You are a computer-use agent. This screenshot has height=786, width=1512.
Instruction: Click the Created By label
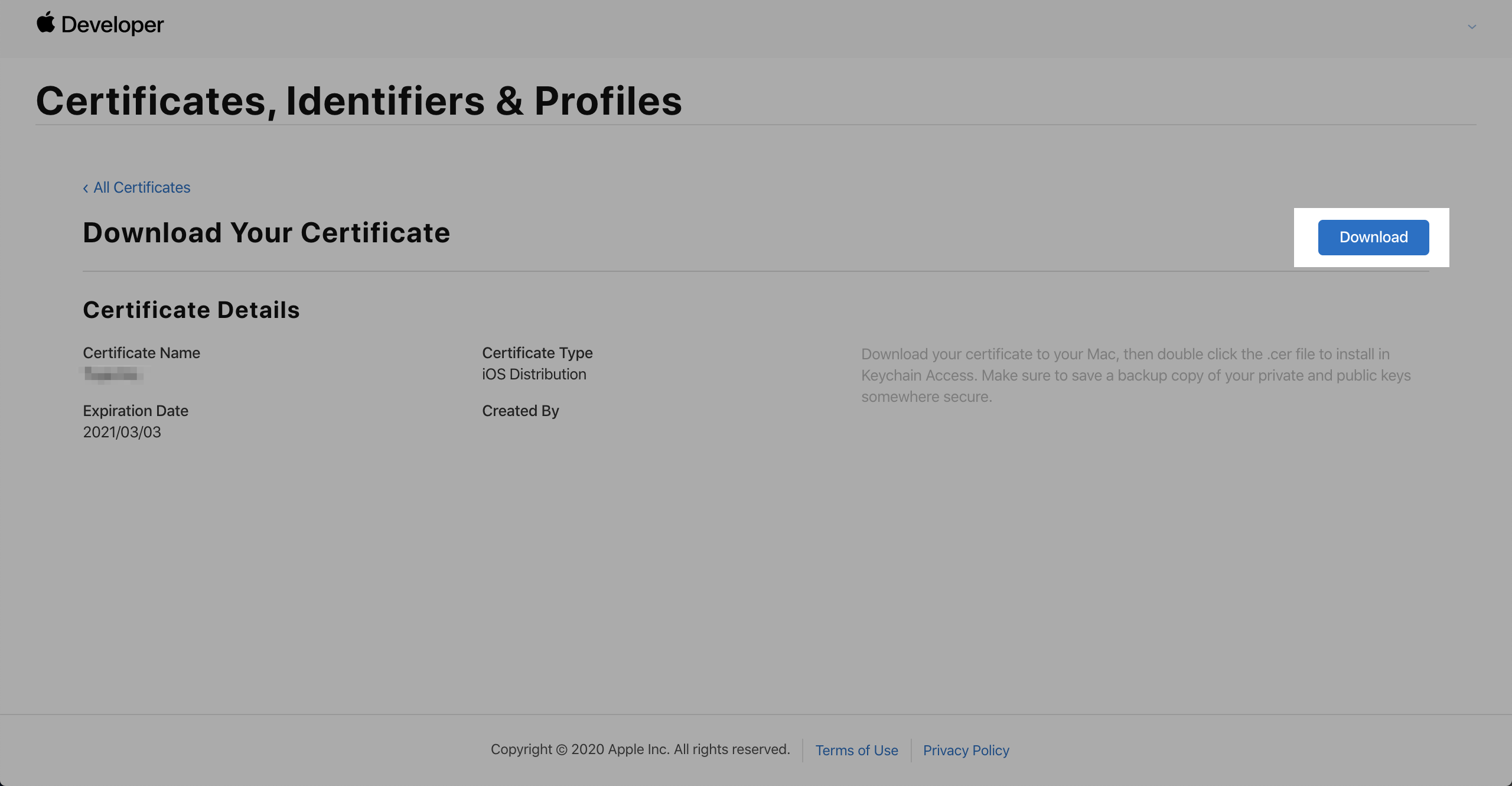520,411
